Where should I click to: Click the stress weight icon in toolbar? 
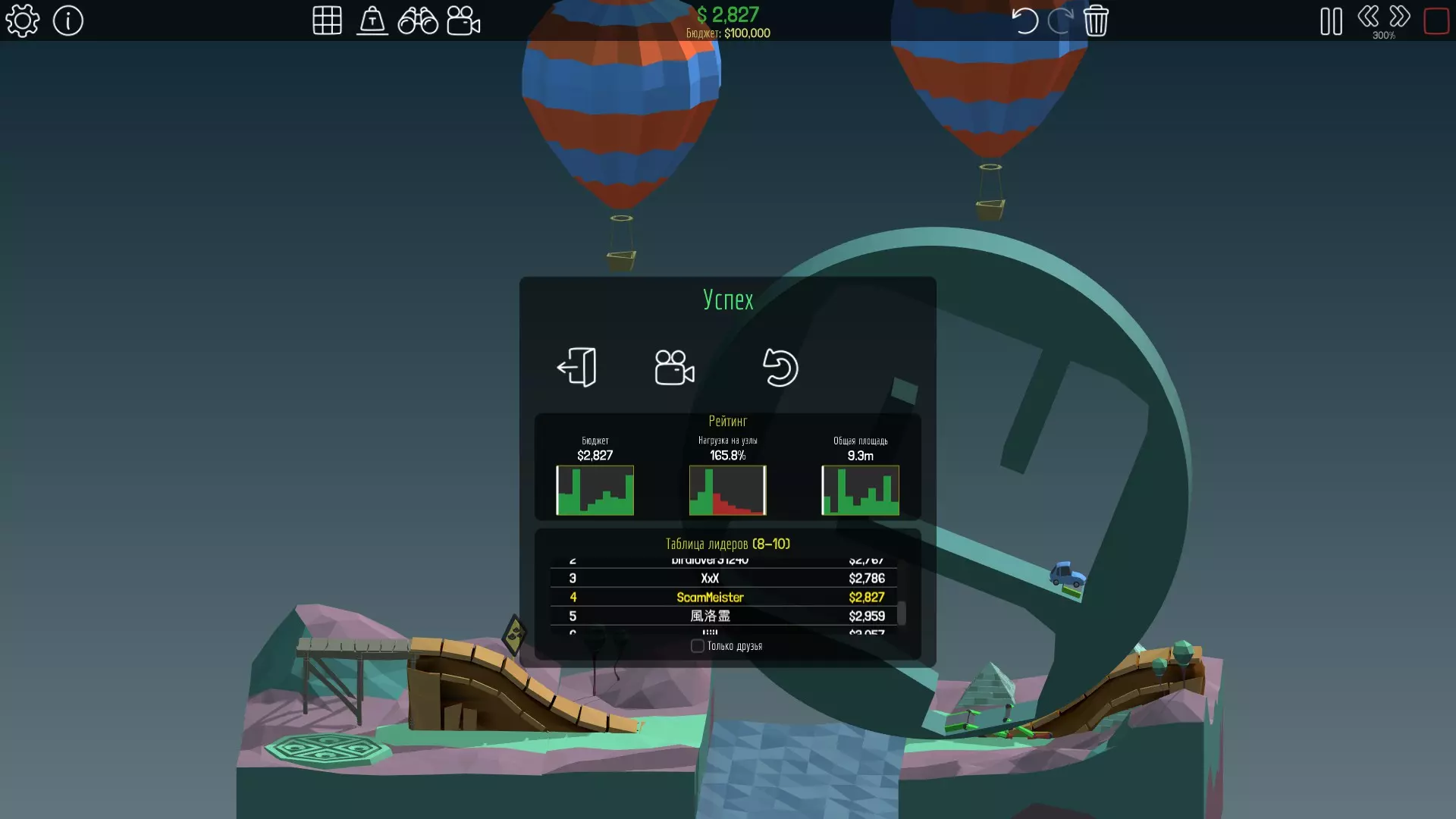372,20
